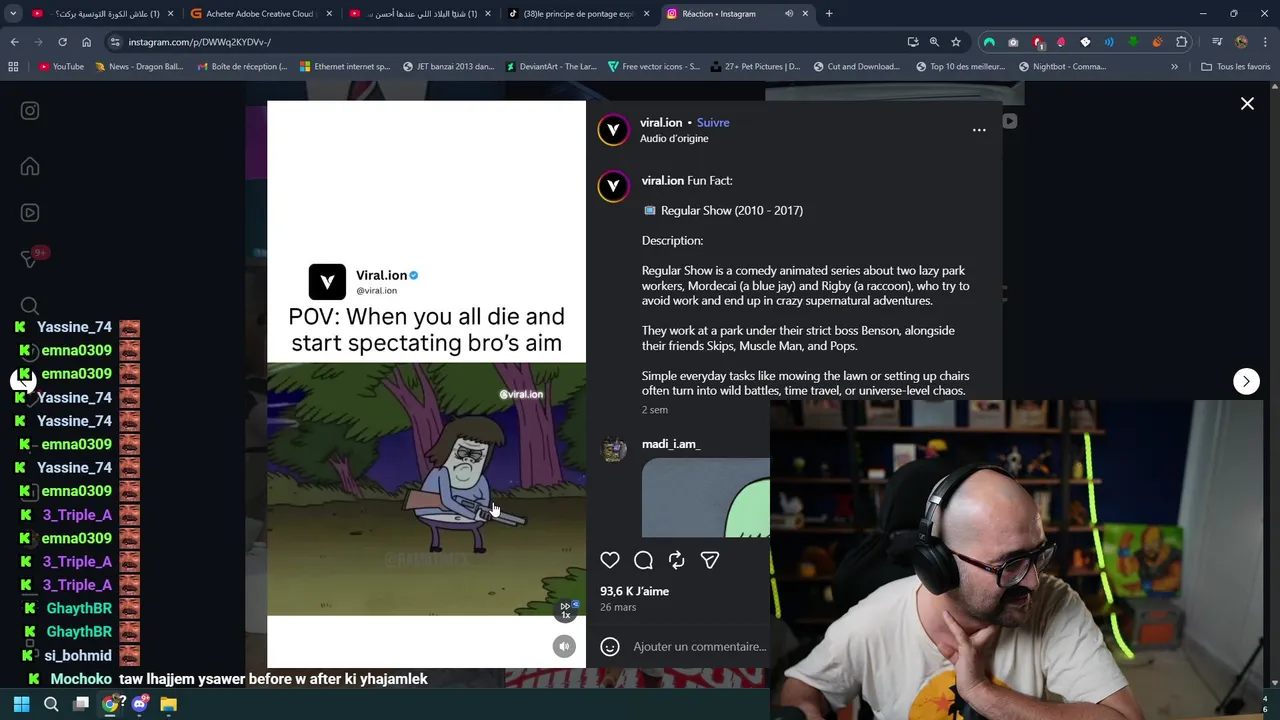Repost using the repost arrows icon

tap(677, 560)
